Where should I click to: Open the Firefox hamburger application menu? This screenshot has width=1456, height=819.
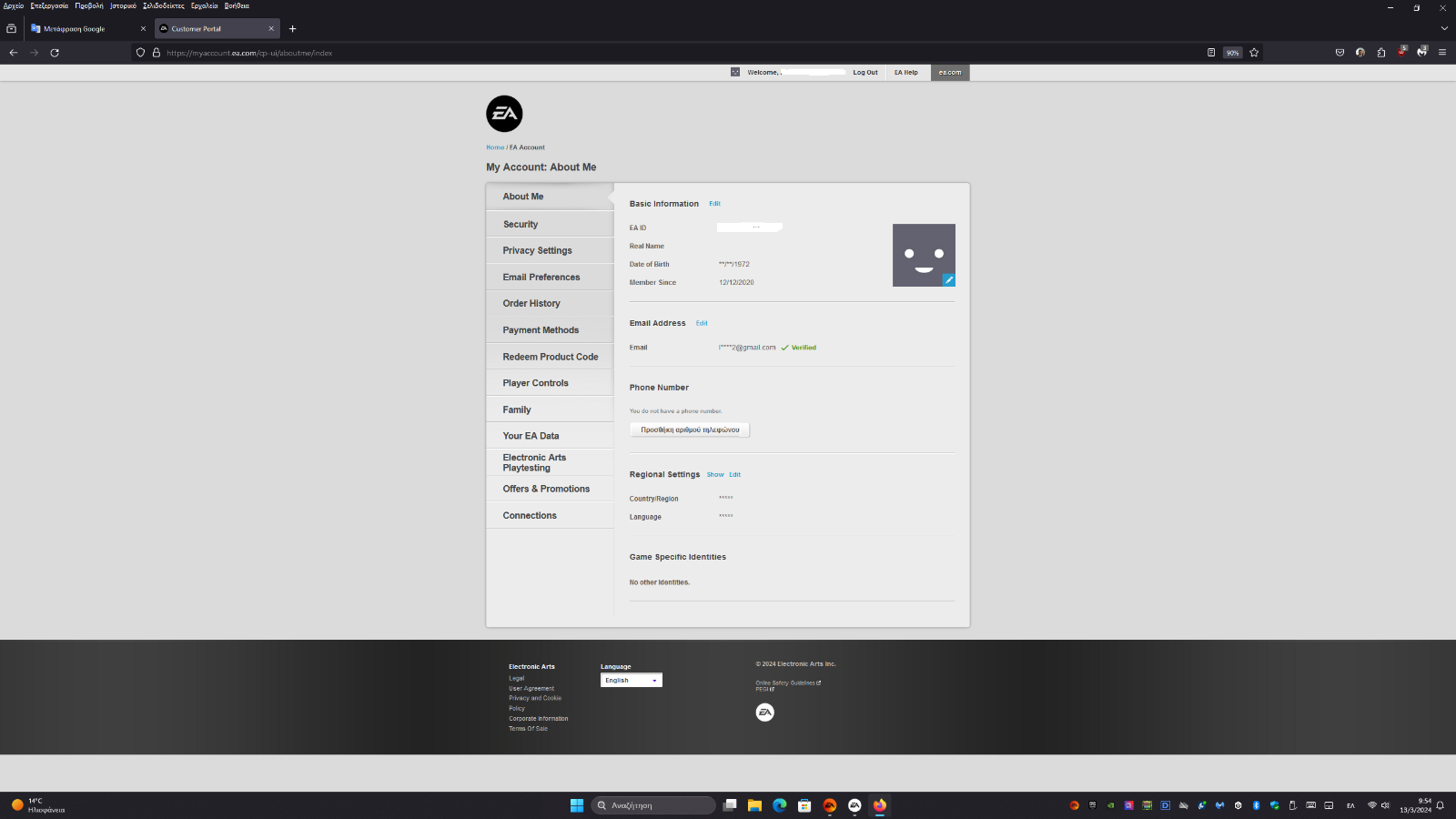pyautogui.click(x=1442, y=53)
